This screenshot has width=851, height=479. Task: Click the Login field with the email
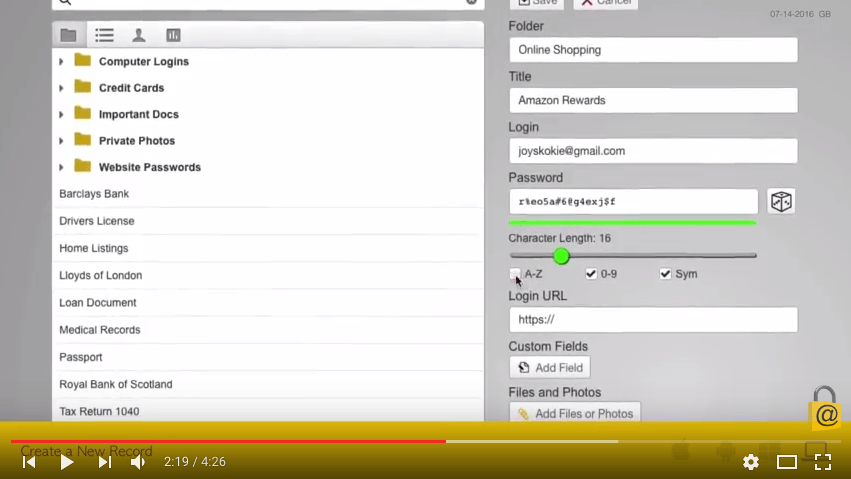click(653, 151)
